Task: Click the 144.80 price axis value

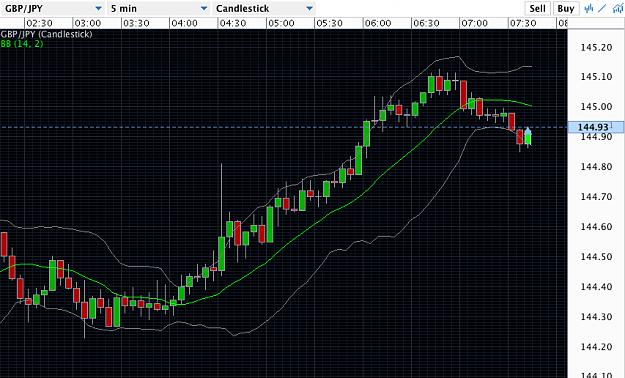Action: coord(596,167)
